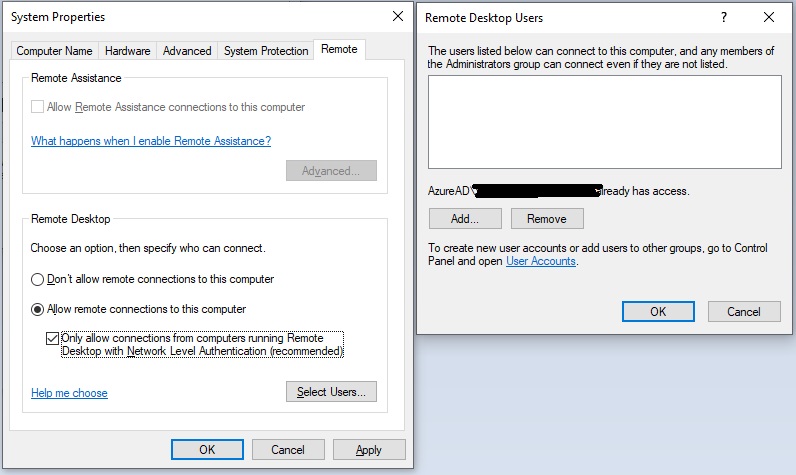Click Add... to add a remote user

click(x=465, y=219)
